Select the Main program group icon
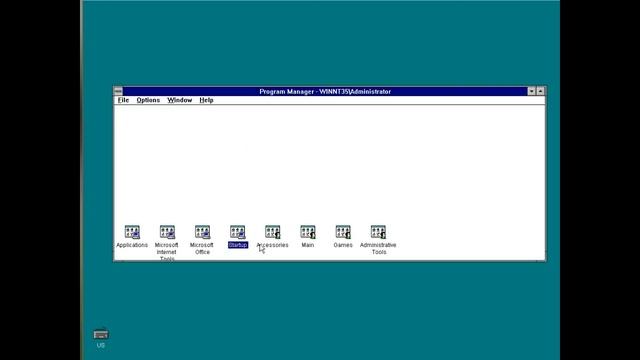This screenshot has height=360, width=640. tap(307, 232)
